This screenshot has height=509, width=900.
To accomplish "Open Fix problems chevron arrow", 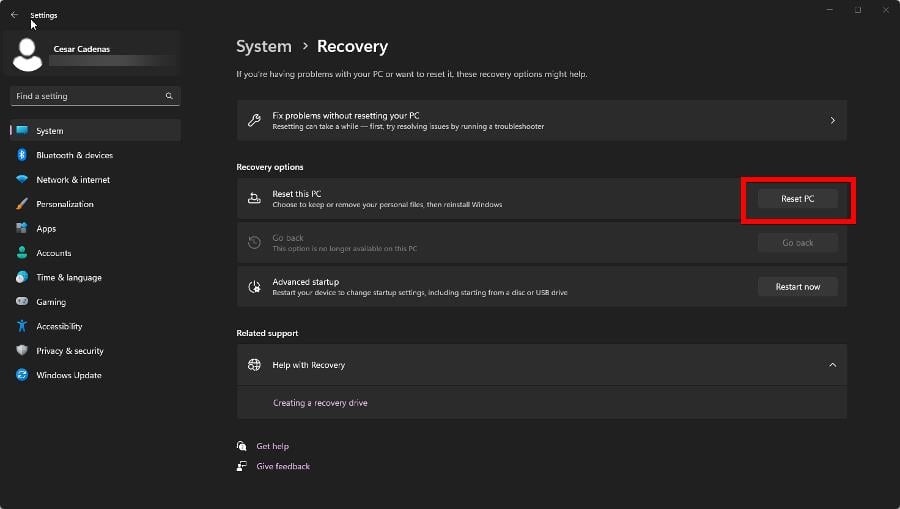I will pos(832,121).
